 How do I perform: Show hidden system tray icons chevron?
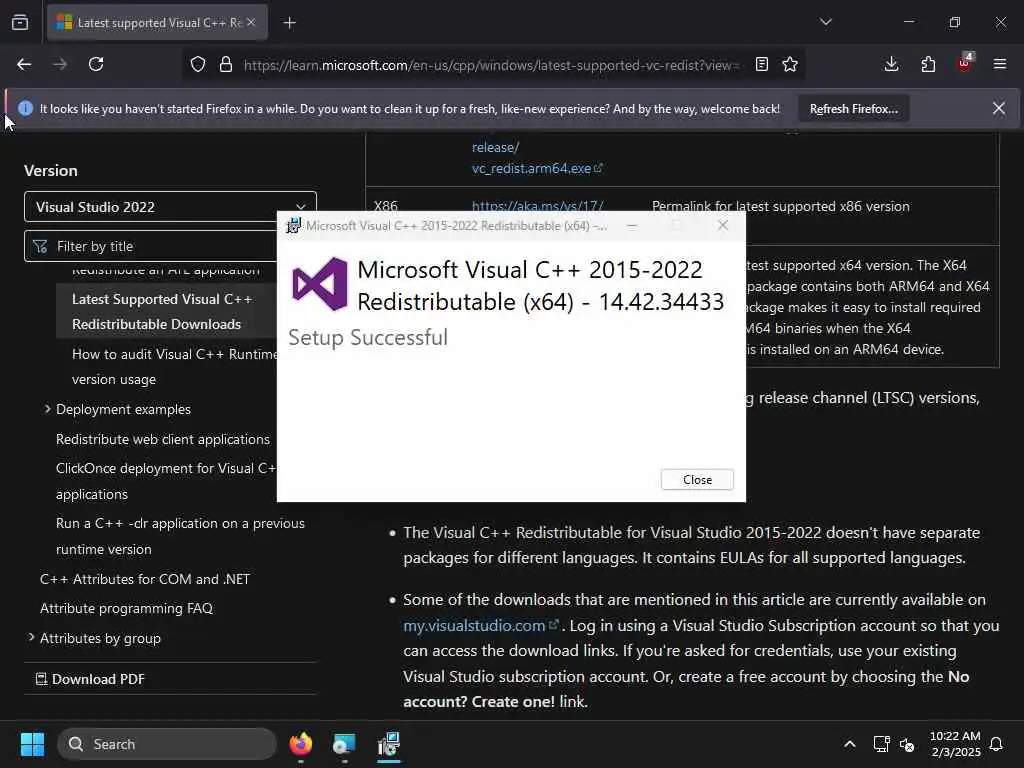tap(850, 744)
